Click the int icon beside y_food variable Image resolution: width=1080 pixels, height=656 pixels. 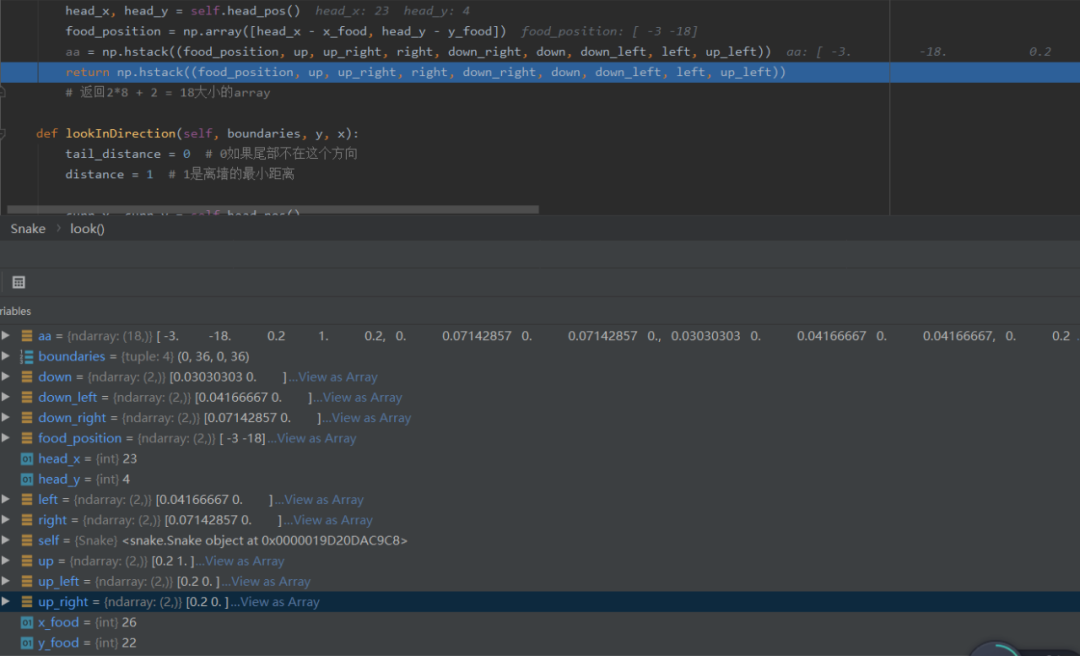[x=27, y=643]
